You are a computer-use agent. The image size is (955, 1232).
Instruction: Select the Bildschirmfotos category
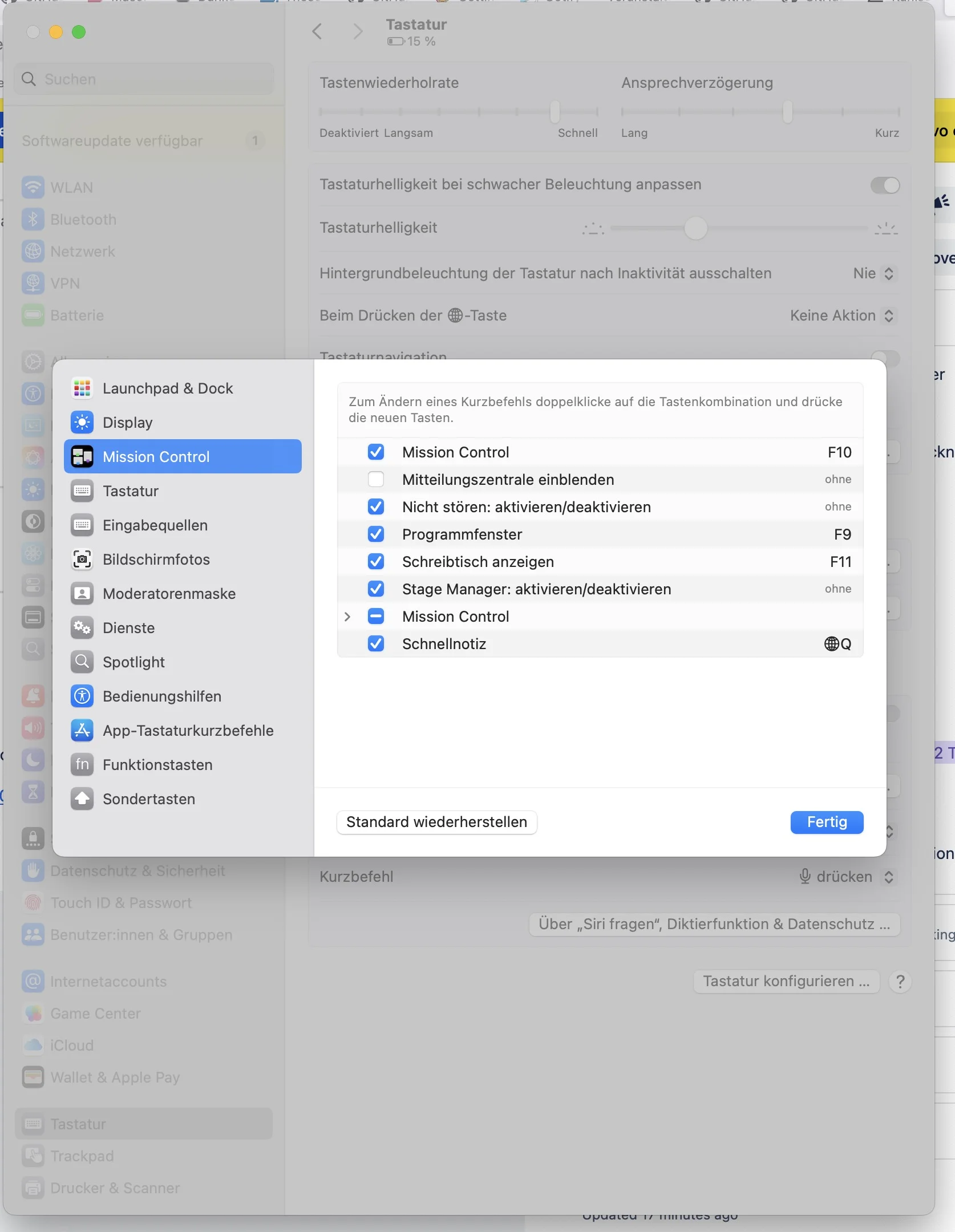pos(183,560)
